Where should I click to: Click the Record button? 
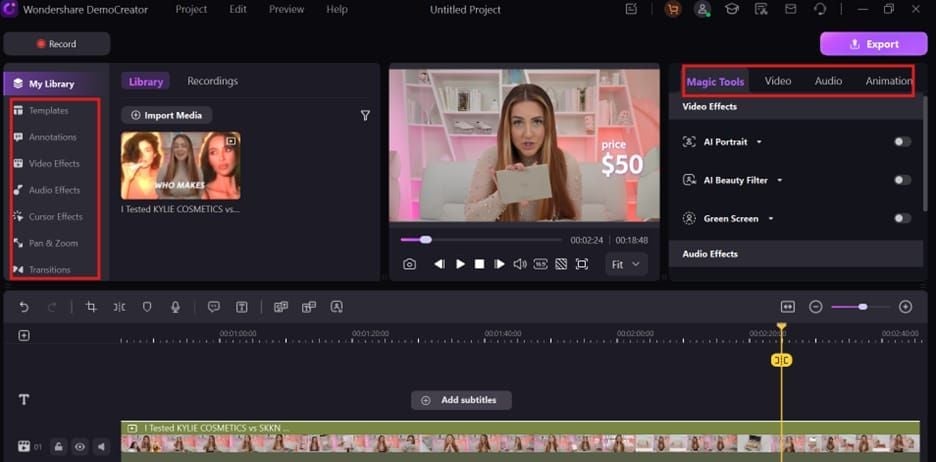click(x=57, y=44)
